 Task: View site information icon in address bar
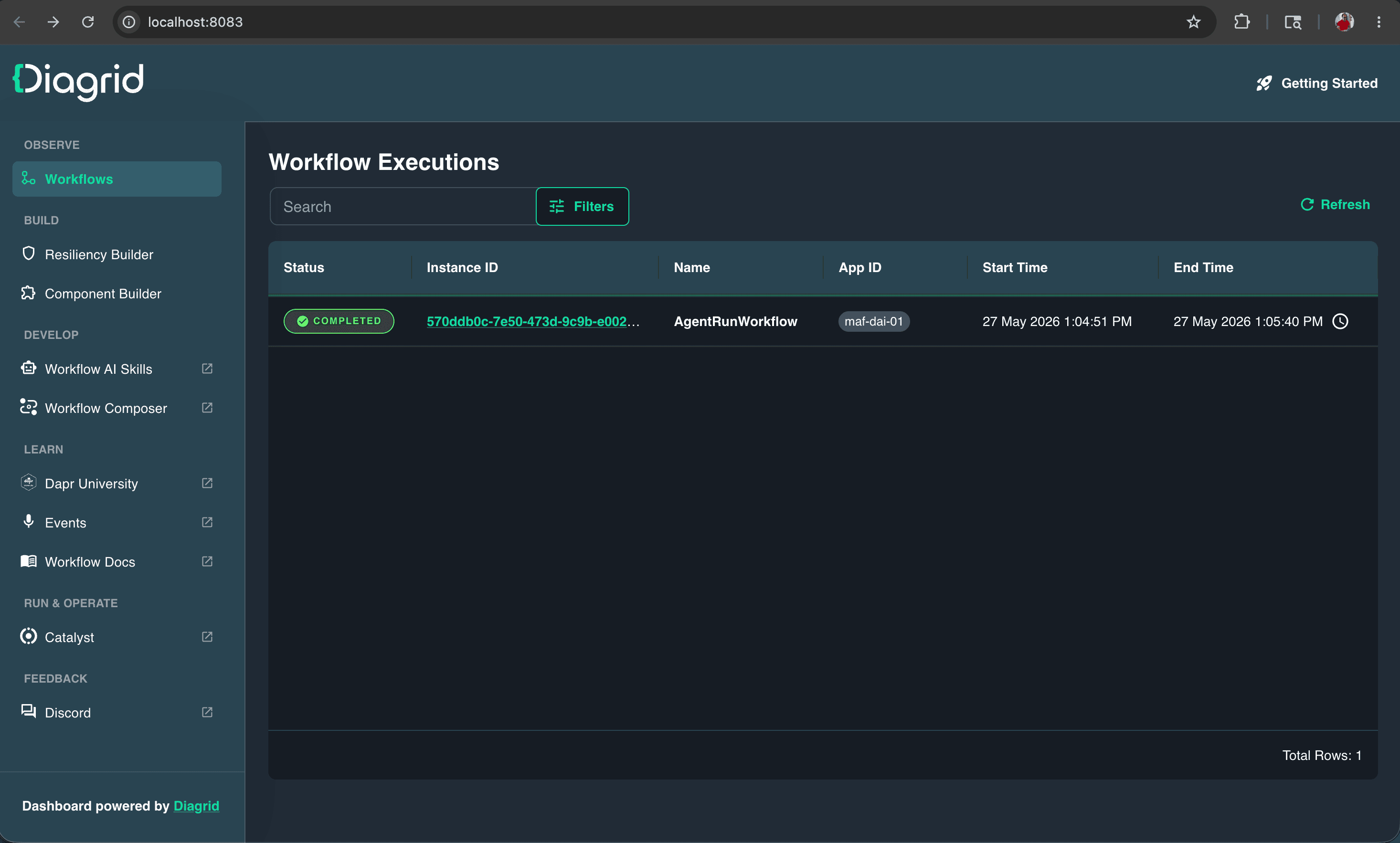129,22
